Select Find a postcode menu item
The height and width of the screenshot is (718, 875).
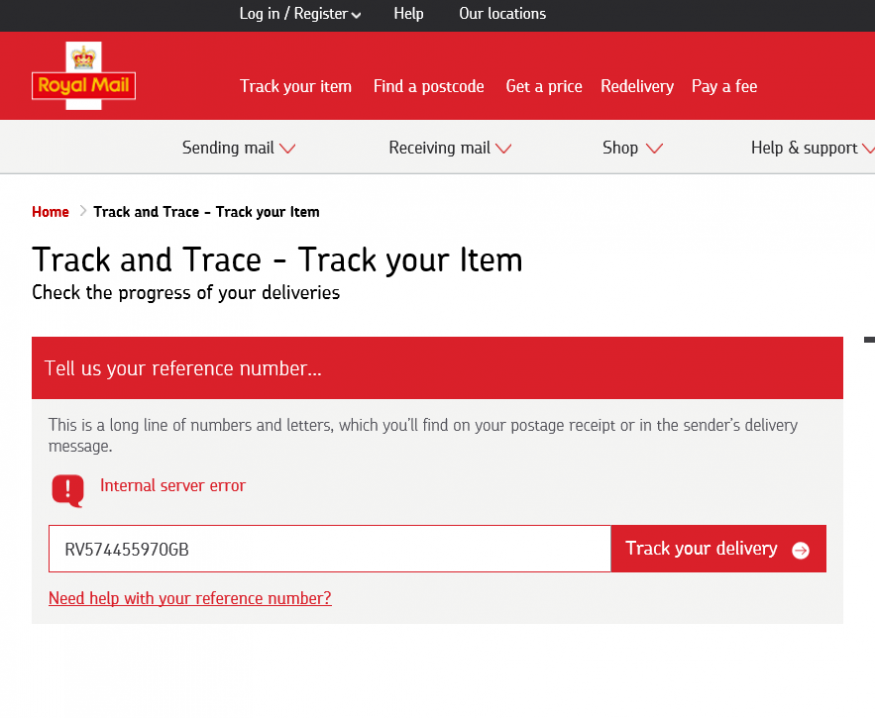pos(428,86)
